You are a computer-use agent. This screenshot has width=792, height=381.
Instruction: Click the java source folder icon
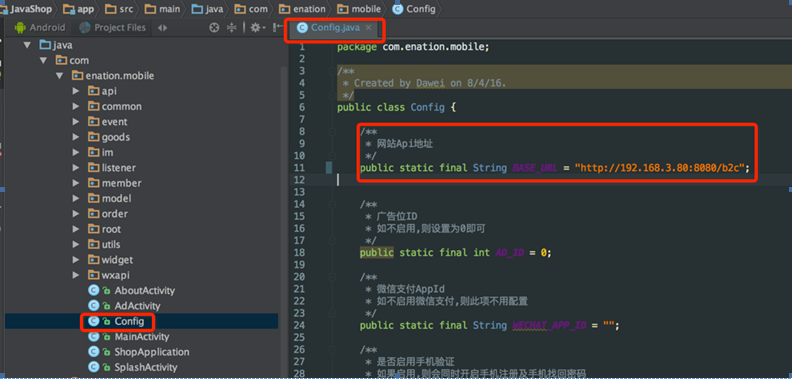click(x=45, y=45)
